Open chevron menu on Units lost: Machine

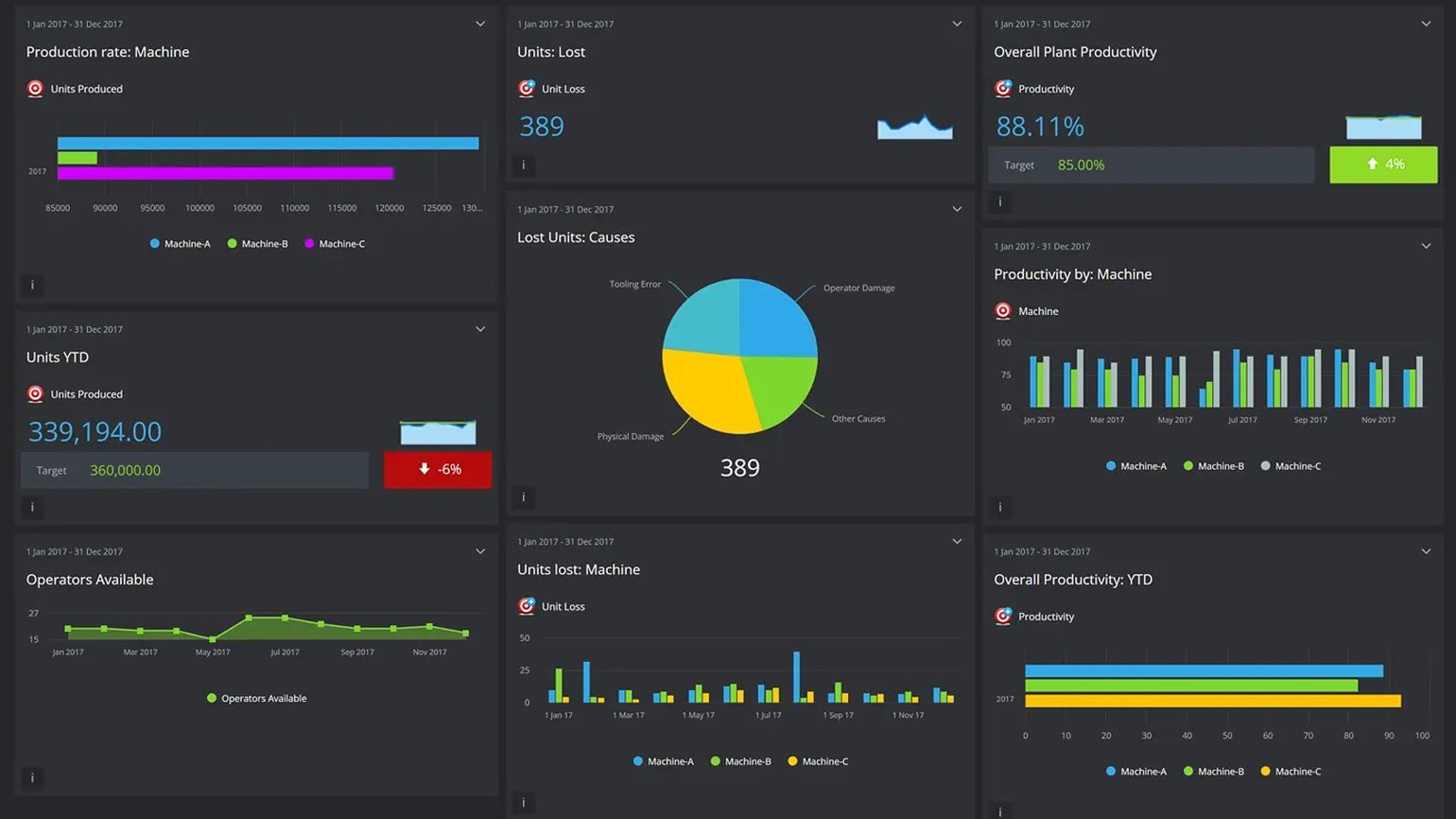[x=957, y=542]
